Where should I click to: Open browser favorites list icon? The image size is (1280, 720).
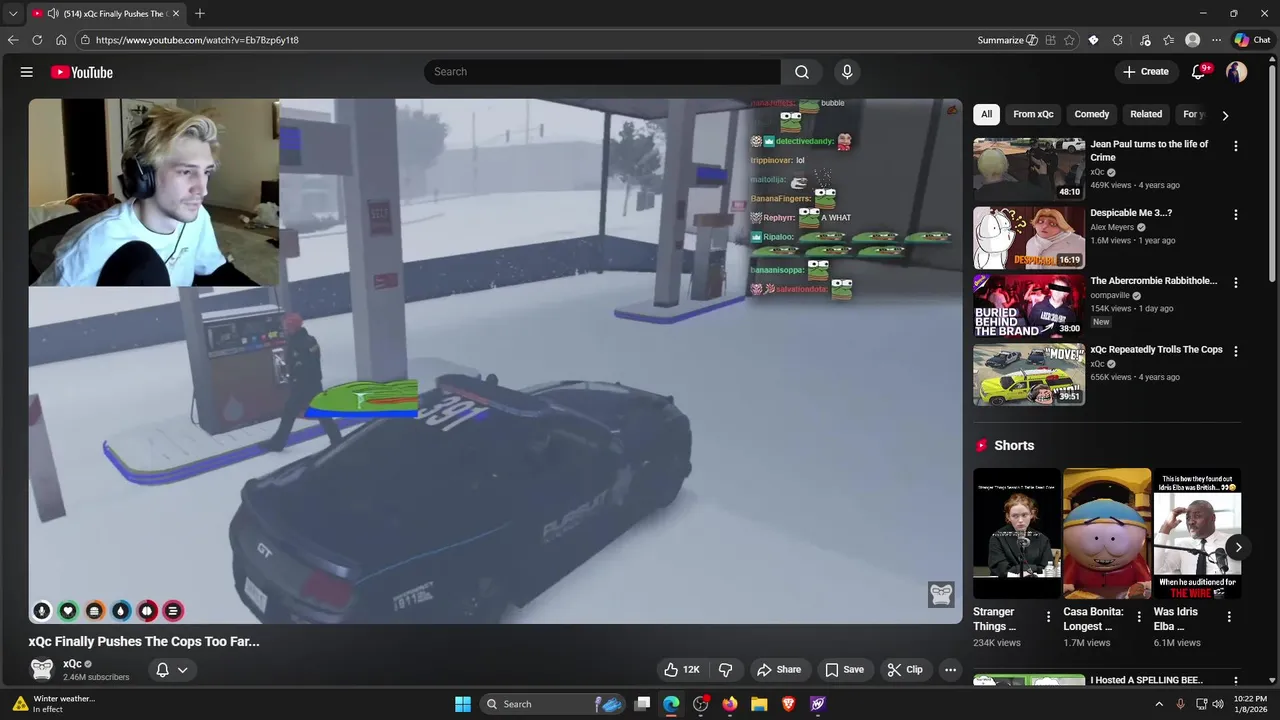[x=1168, y=40]
